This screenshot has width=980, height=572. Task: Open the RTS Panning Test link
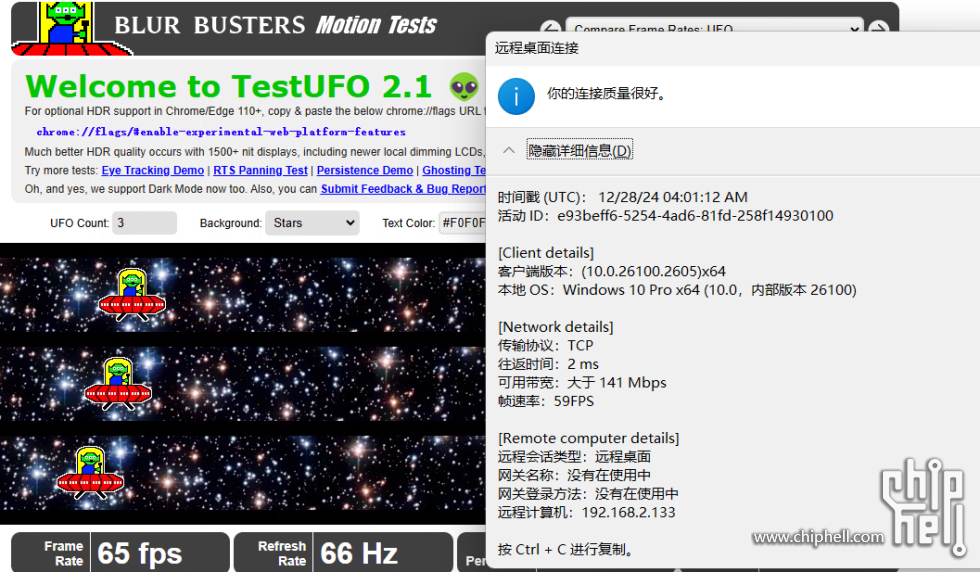[260, 170]
